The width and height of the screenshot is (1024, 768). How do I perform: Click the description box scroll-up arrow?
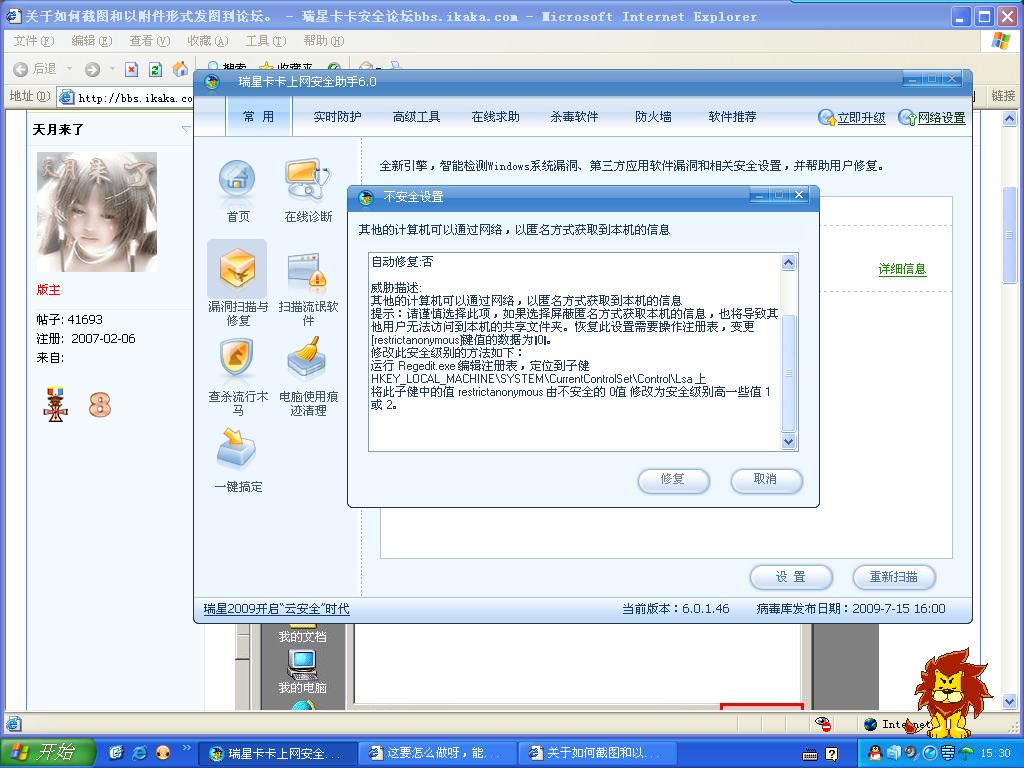click(x=788, y=263)
